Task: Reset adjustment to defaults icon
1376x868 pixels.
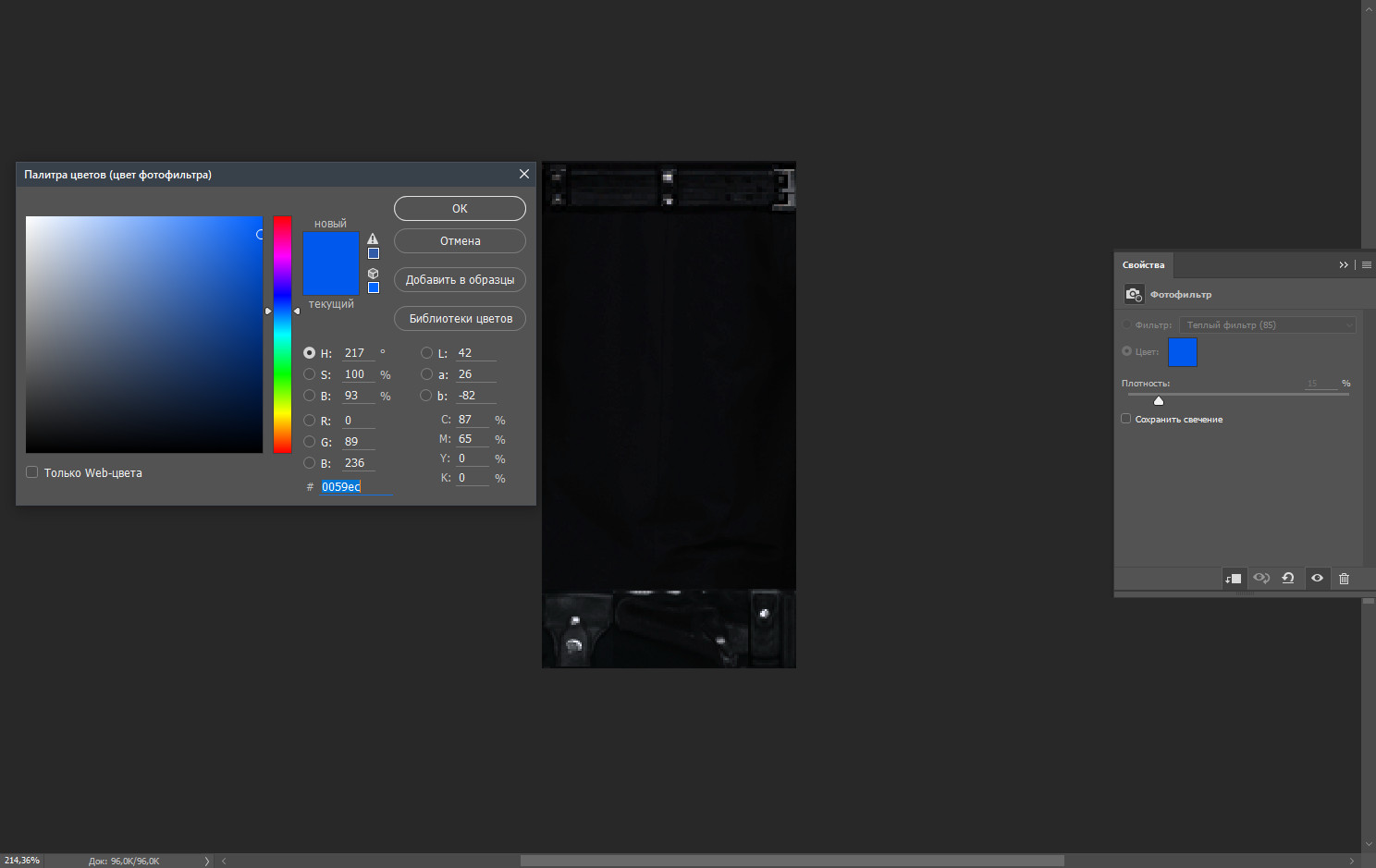Action: point(1288,579)
